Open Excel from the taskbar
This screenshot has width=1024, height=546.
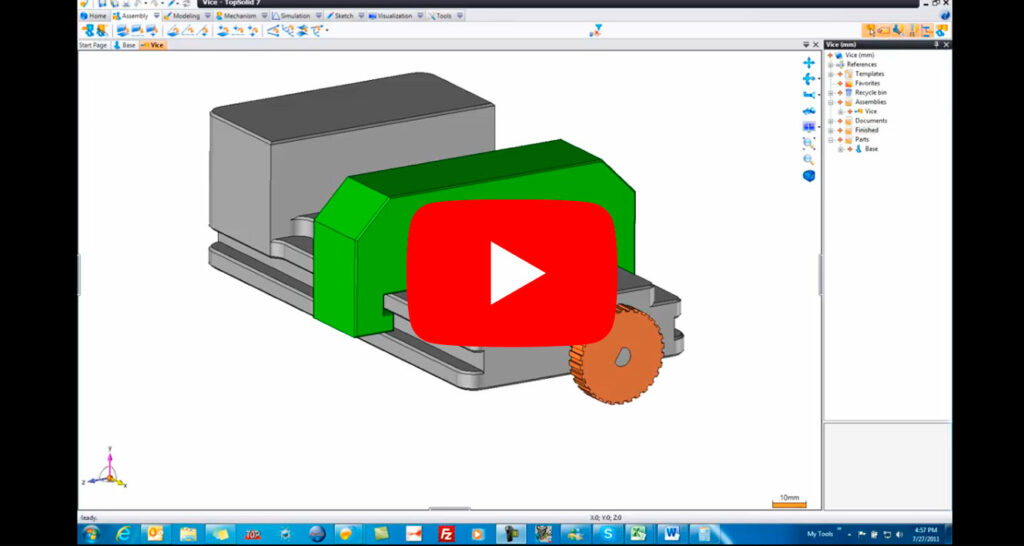[x=638, y=534]
